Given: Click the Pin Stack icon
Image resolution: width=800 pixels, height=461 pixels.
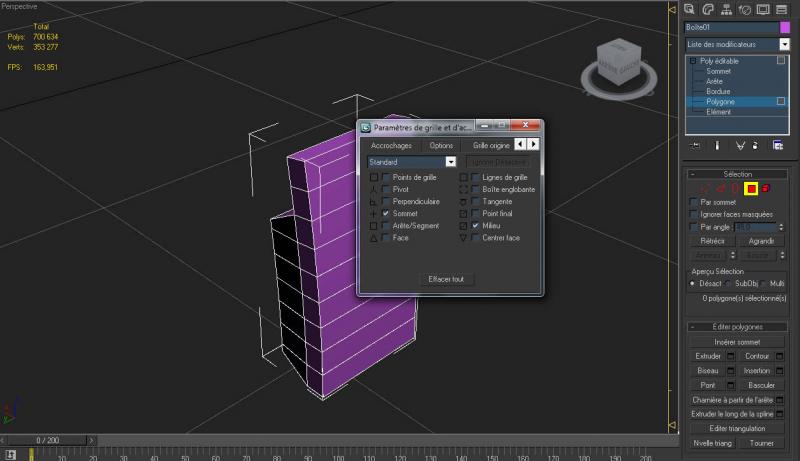Looking at the screenshot, I should tap(694, 145).
